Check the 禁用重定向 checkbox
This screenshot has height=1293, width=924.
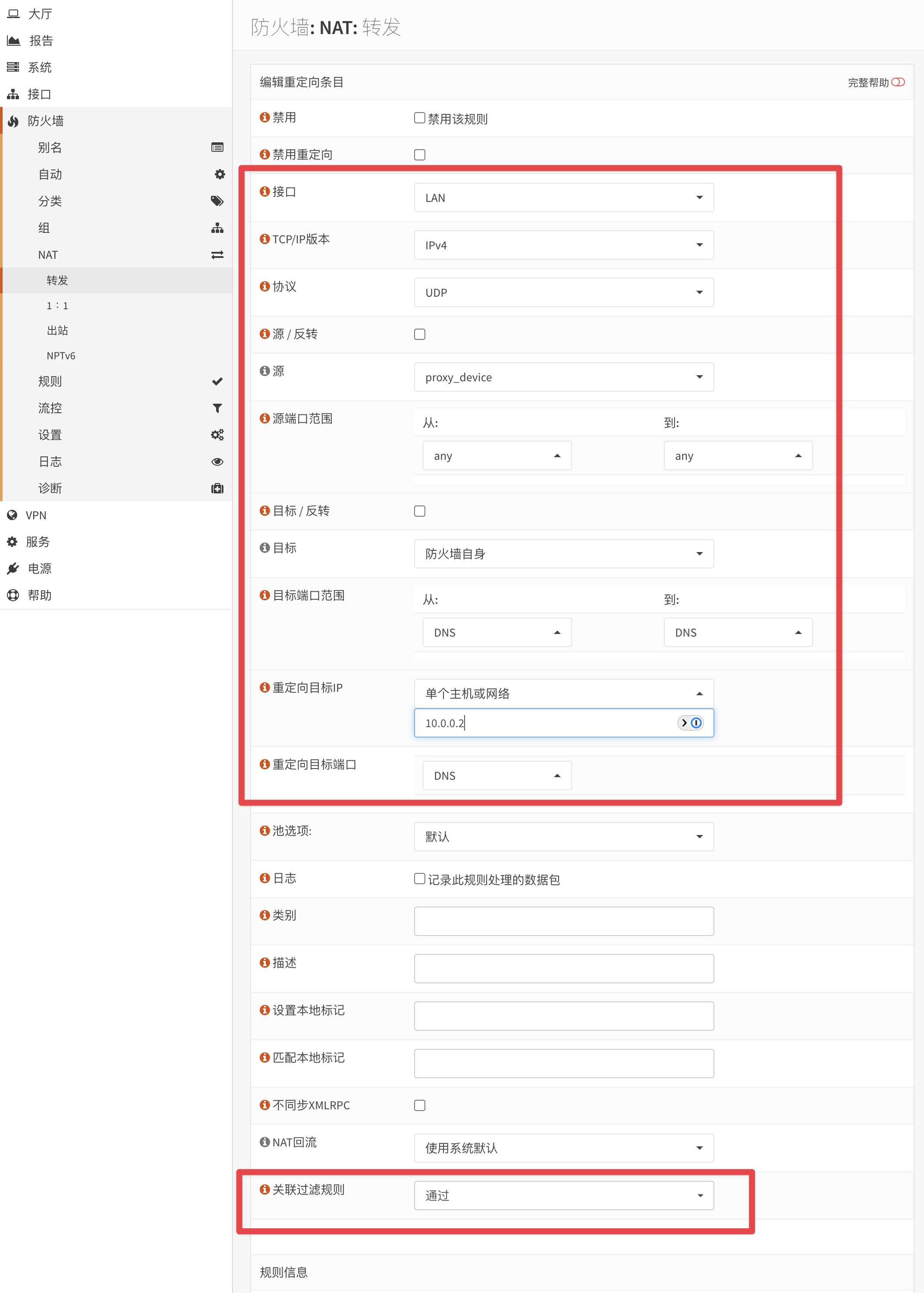point(420,155)
